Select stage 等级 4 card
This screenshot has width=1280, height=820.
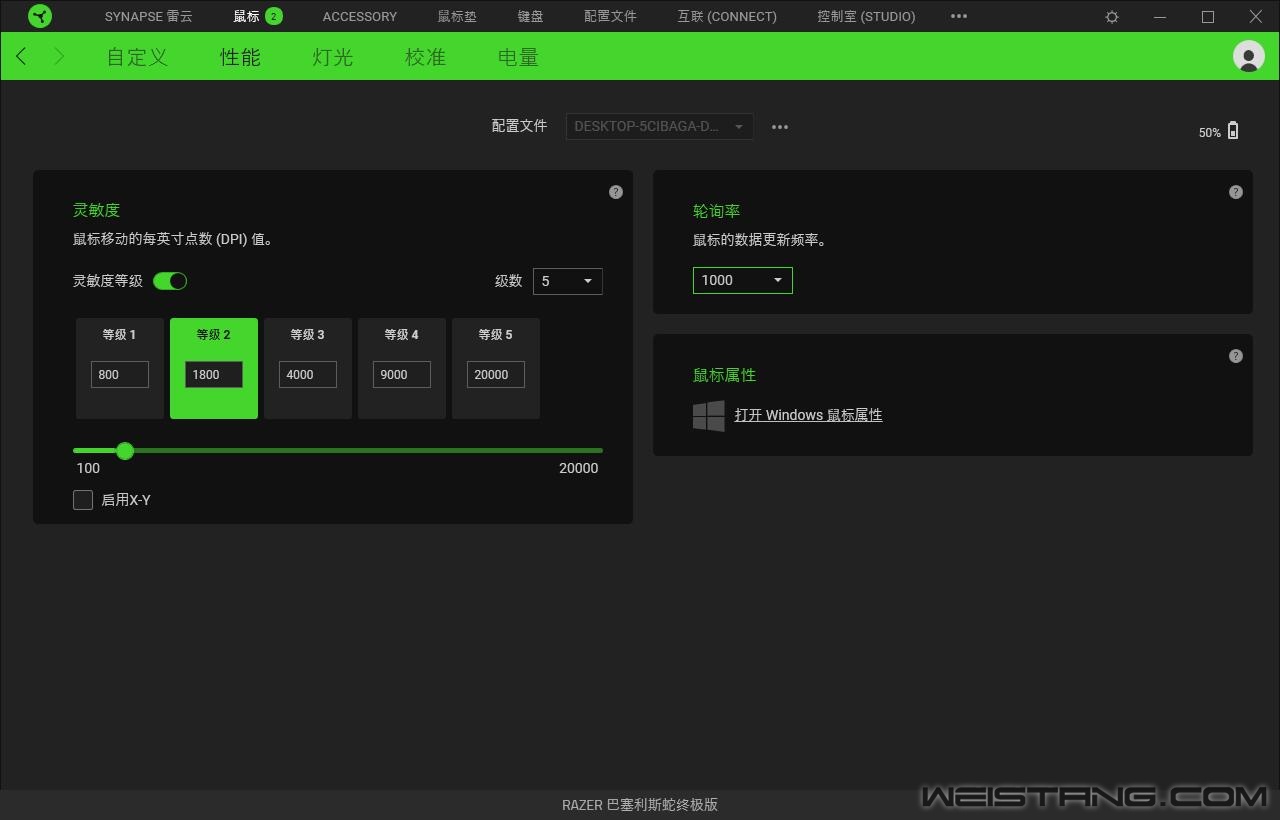tap(402, 368)
